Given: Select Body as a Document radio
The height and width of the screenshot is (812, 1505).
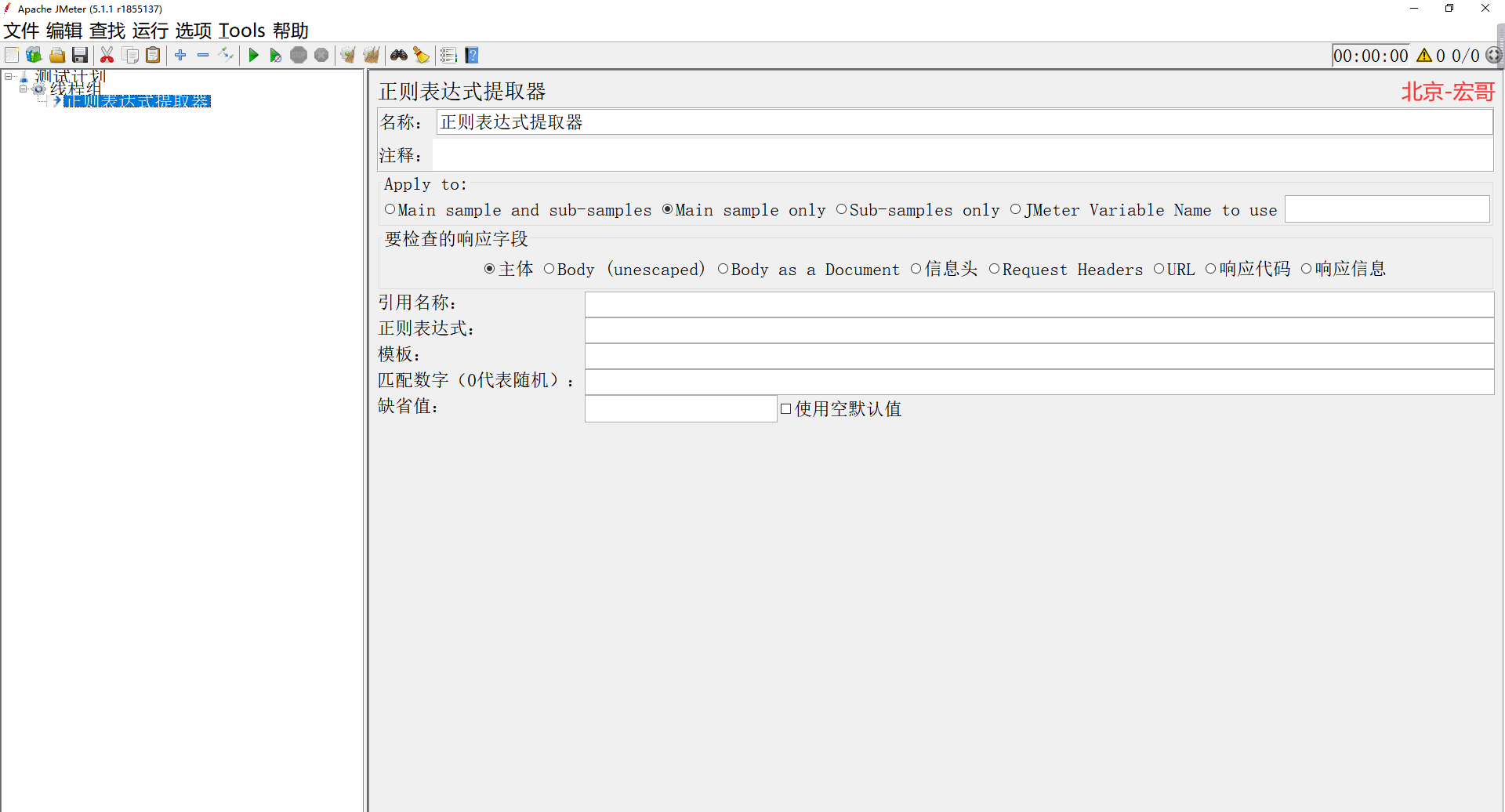Looking at the screenshot, I should 723,269.
